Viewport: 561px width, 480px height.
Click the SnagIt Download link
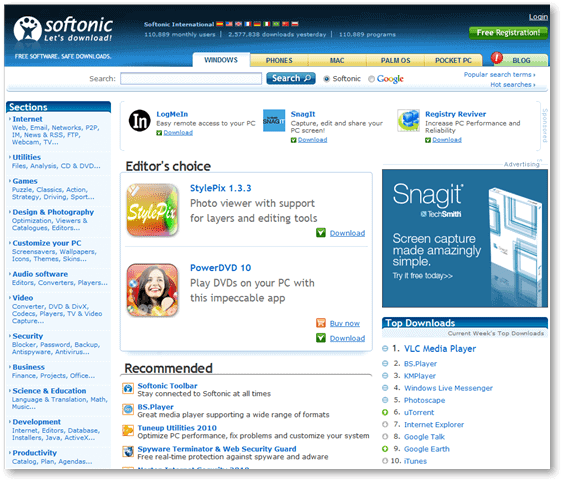point(312,140)
